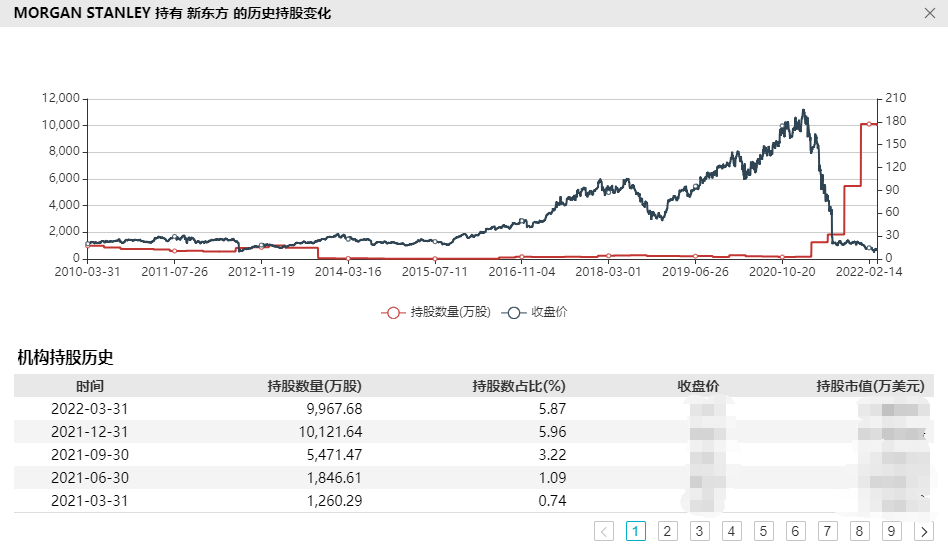
Task: Open page 7 of holdings history
Action: click(828, 531)
